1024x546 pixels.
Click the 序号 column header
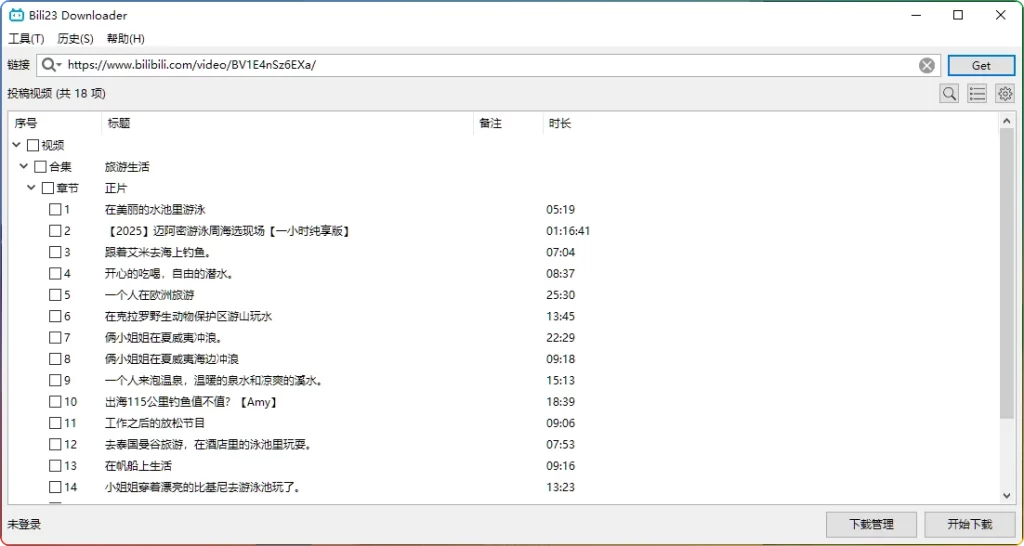(x=55, y=123)
